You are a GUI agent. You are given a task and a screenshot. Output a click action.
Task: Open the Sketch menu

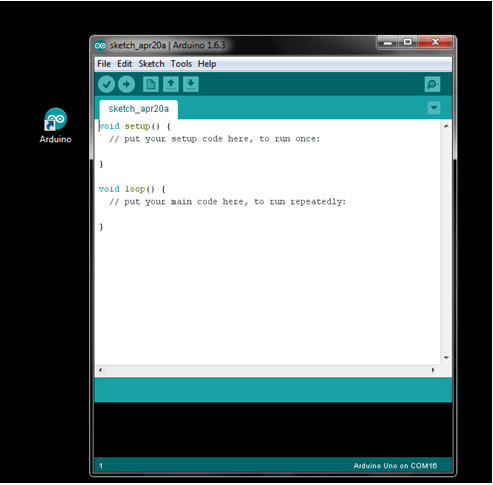click(x=152, y=64)
